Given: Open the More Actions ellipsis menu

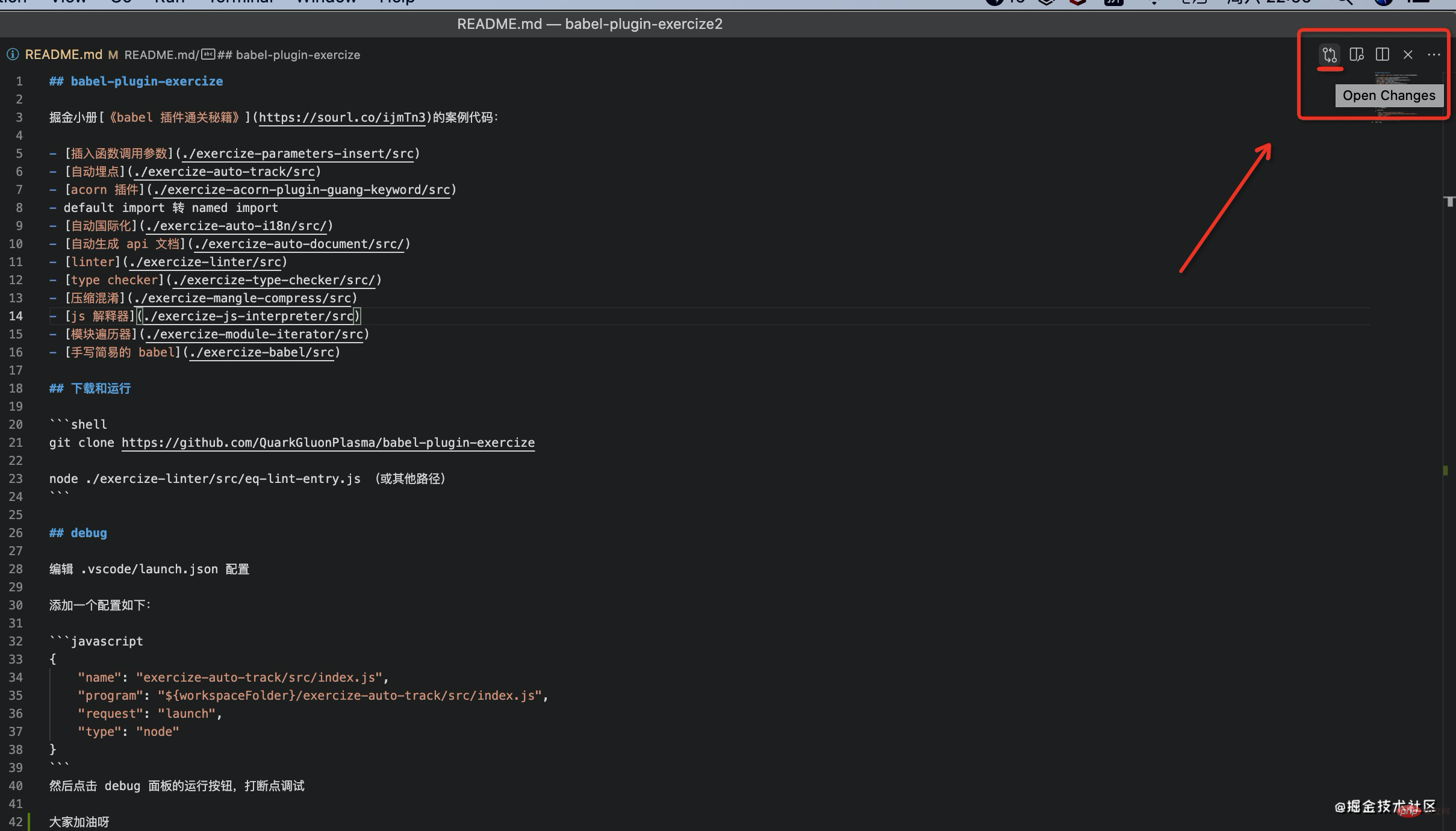Looking at the screenshot, I should point(1434,55).
